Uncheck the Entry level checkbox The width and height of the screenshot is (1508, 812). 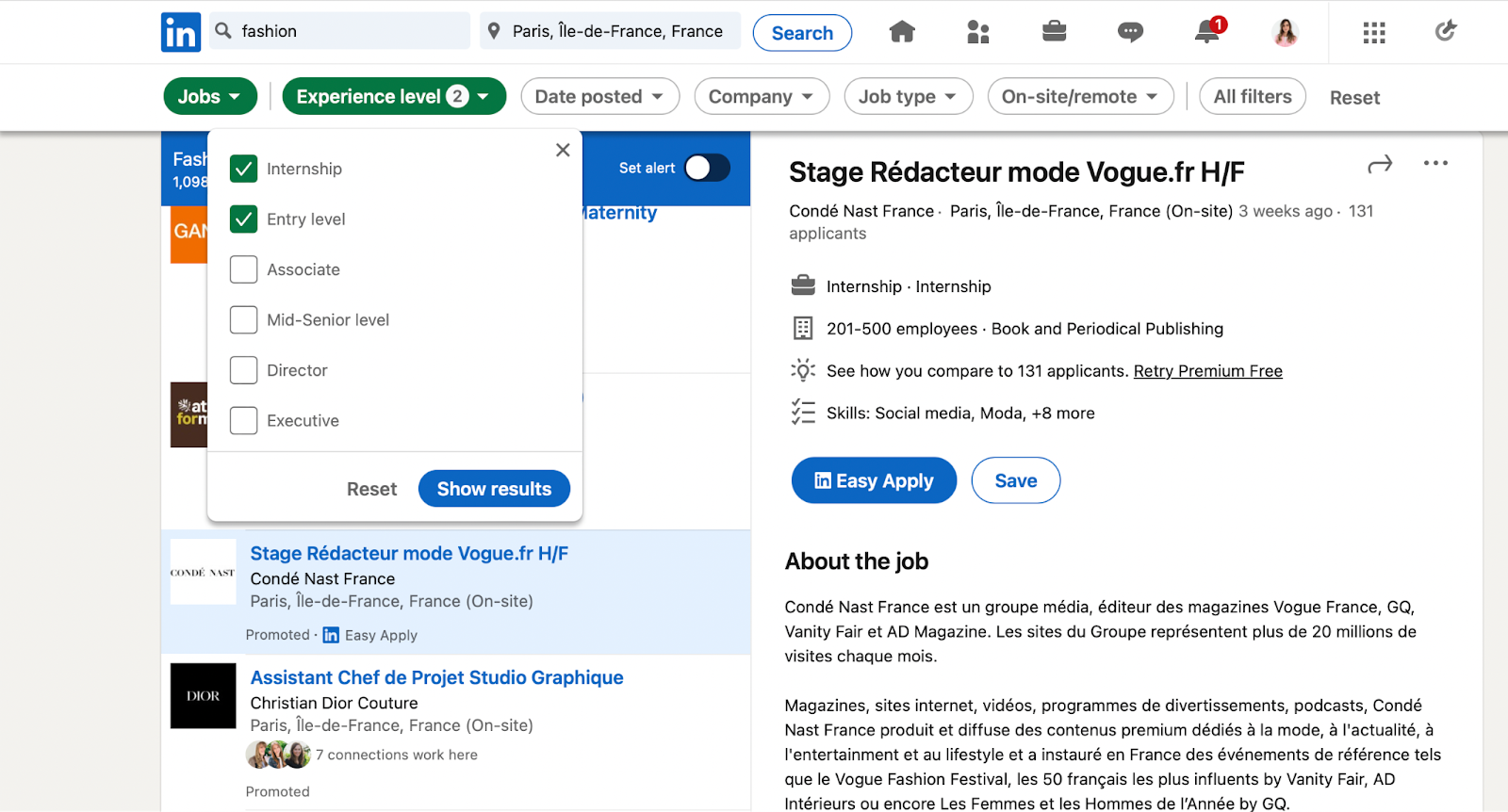(x=243, y=219)
